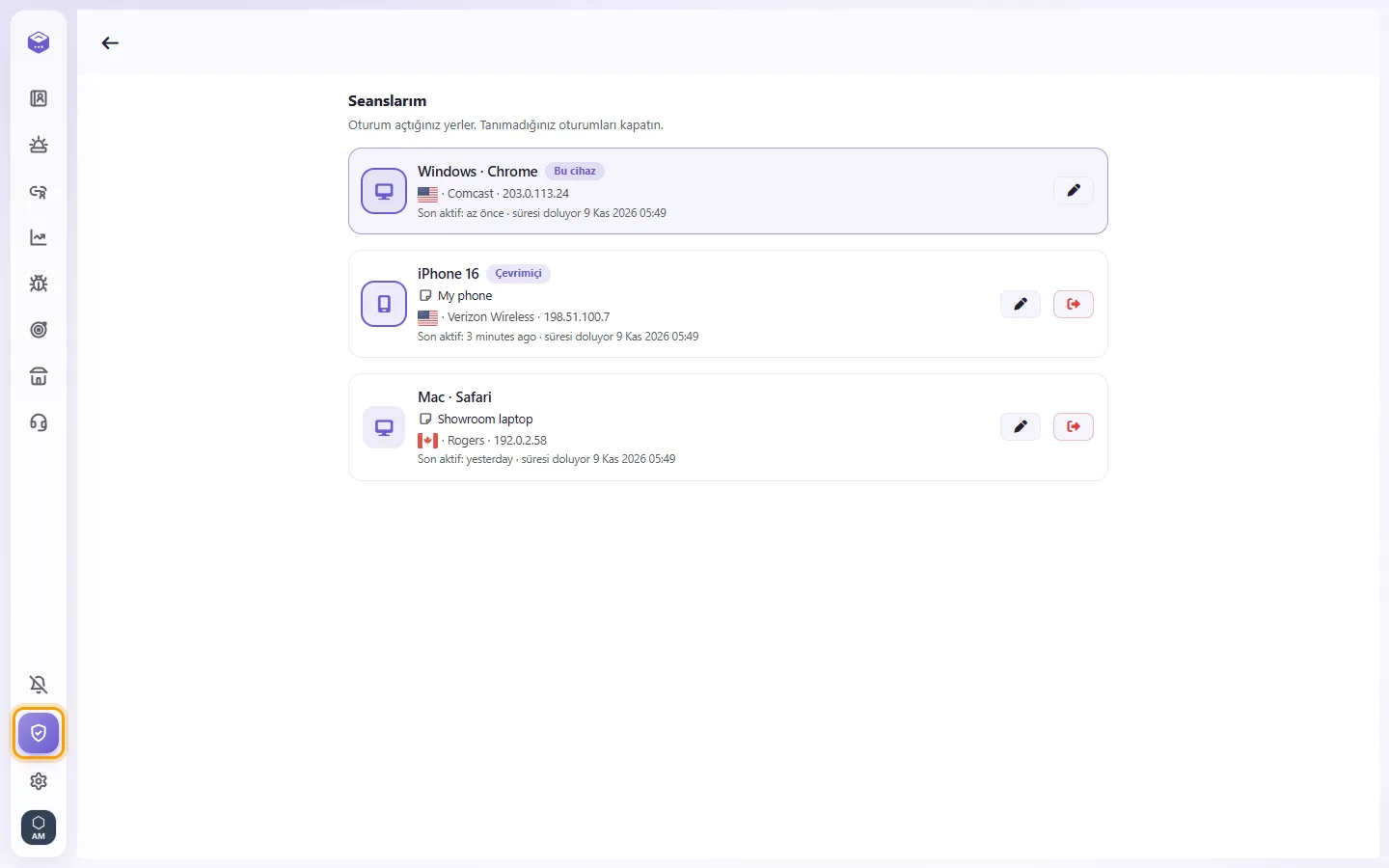This screenshot has width=1389, height=868.
Task: Click the Canadian flag on Mac session
Action: 428,441
